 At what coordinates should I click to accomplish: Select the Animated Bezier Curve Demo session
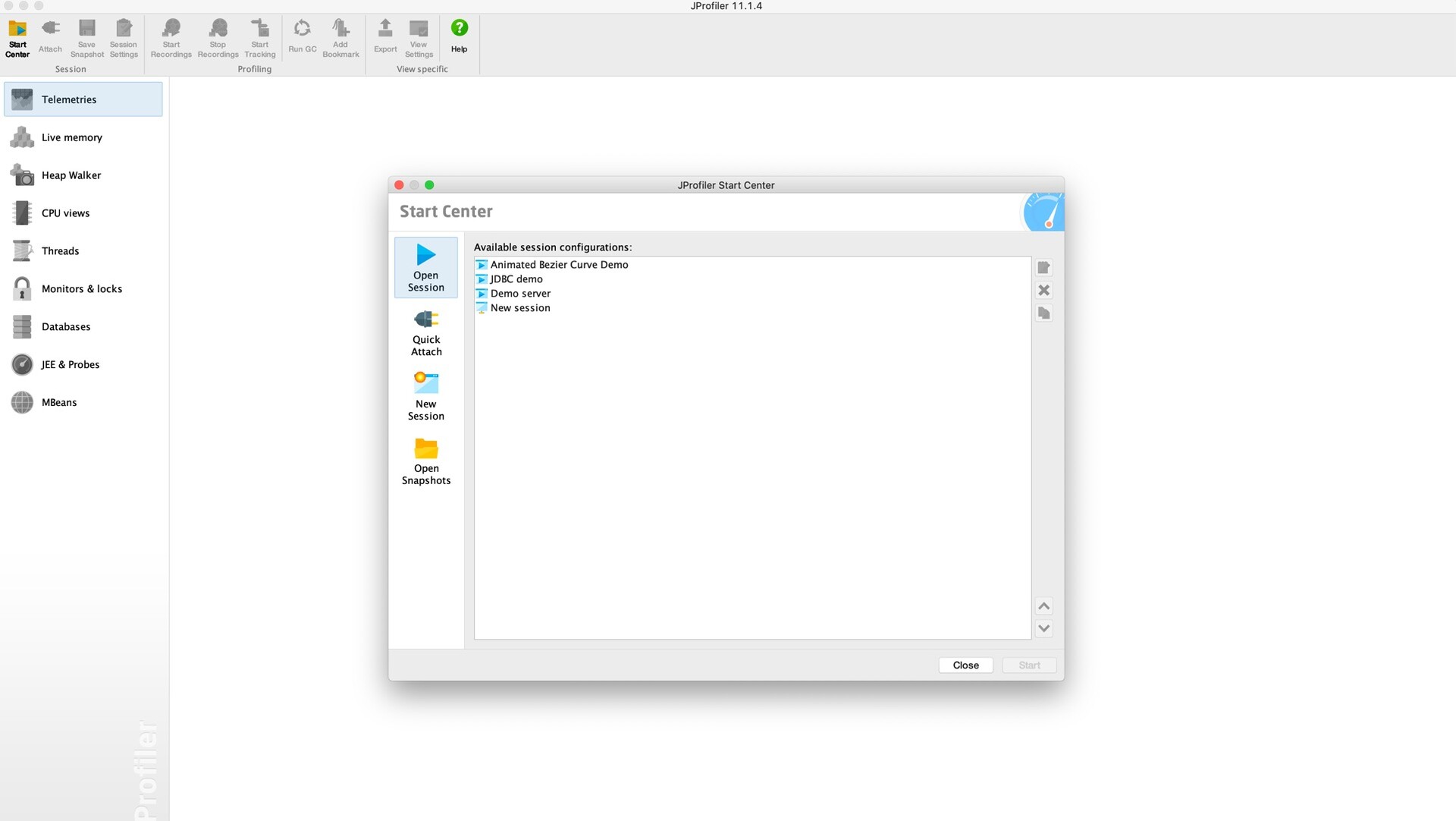coord(558,264)
